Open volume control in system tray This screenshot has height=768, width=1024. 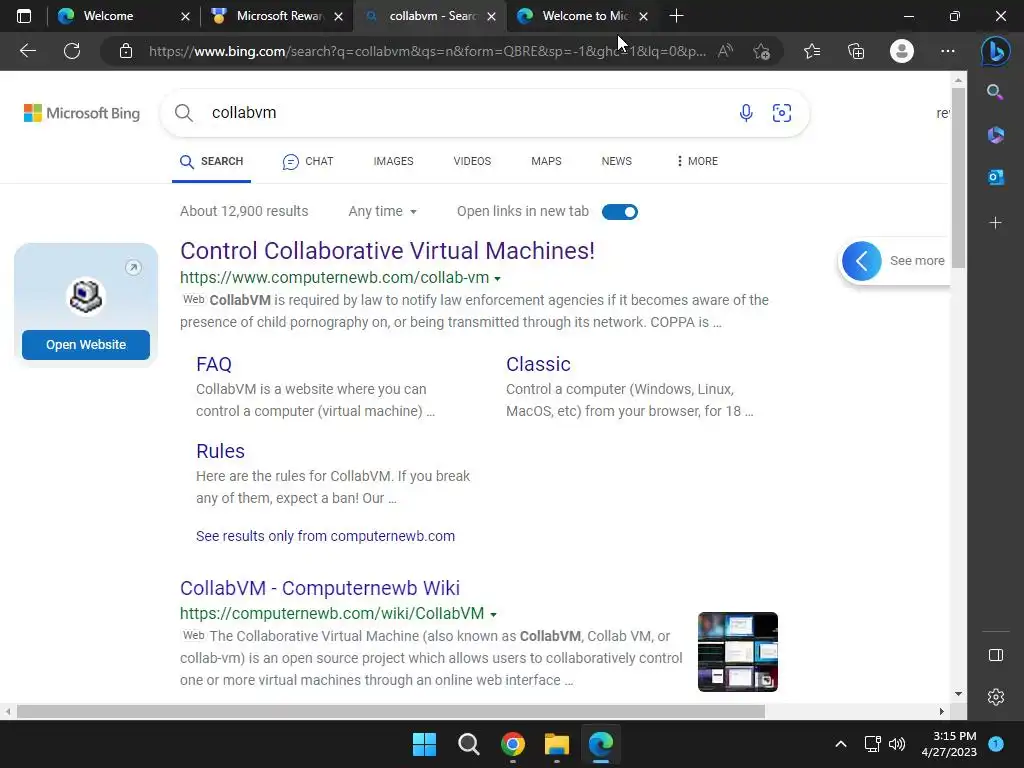pos(897,744)
